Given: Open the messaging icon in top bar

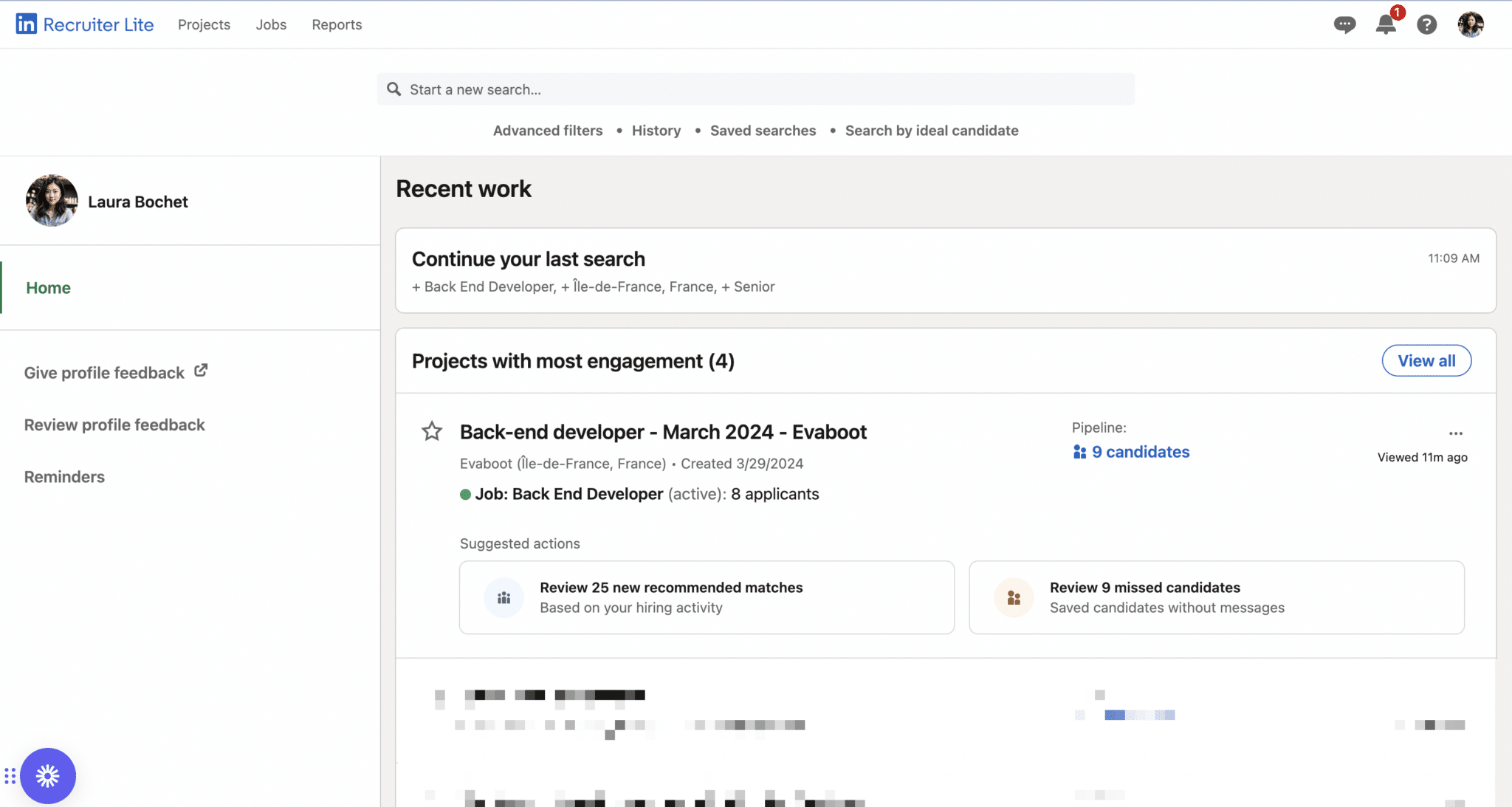Looking at the screenshot, I should (1344, 24).
